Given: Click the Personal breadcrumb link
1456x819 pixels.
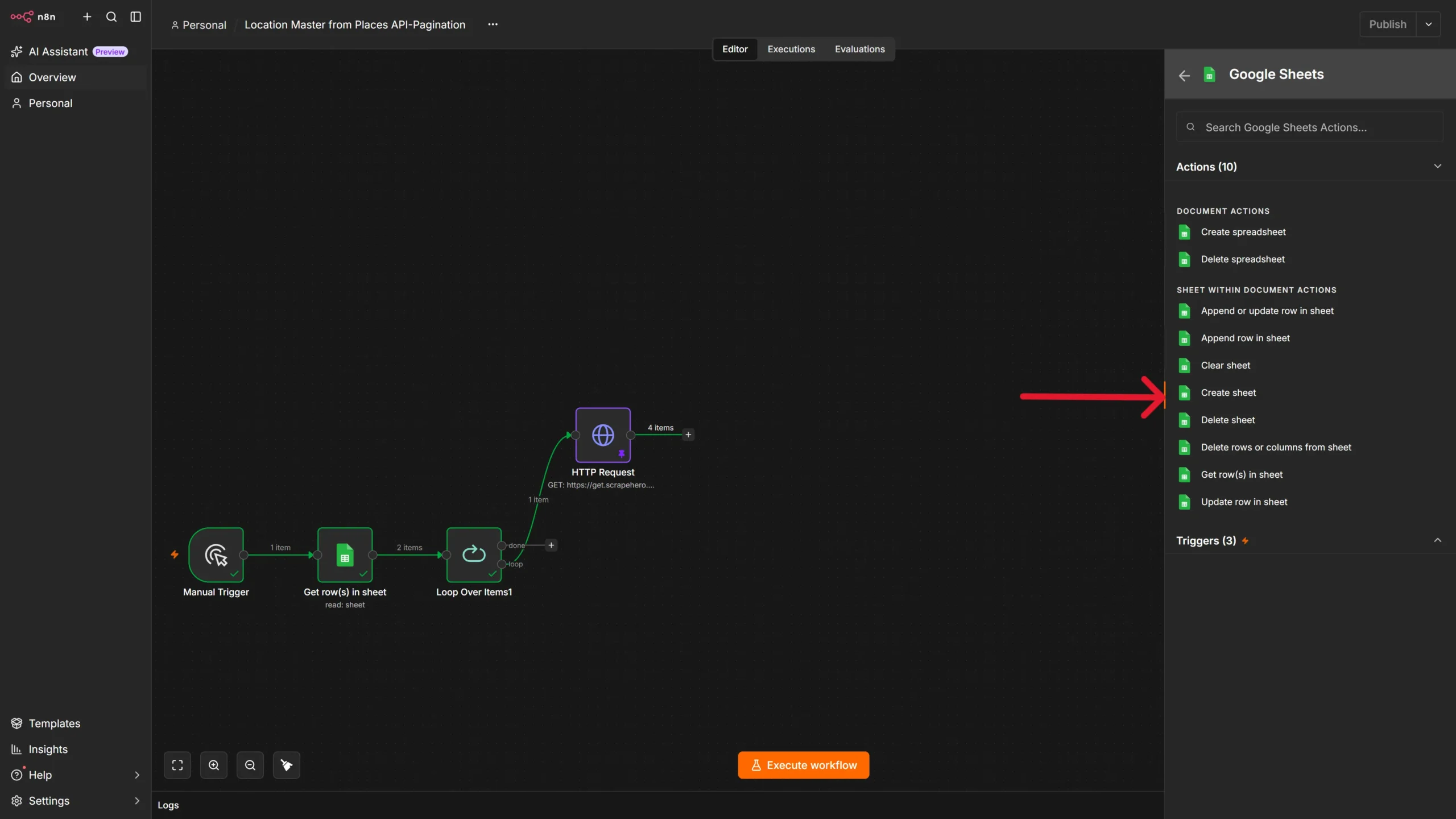Looking at the screenshot, I should coord(199,25).
